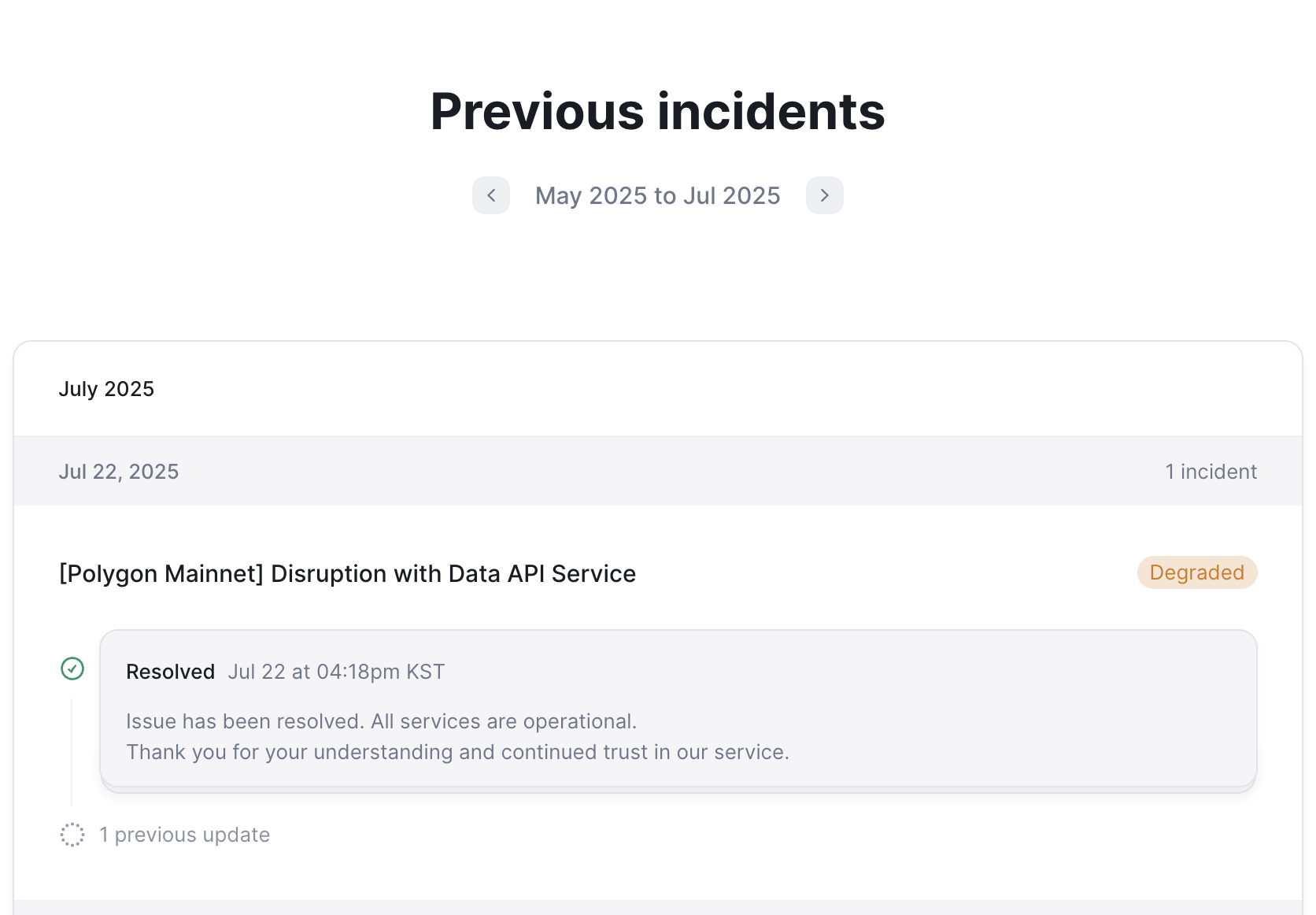
Task: Select the May 2025 to Jul 2025 label
Action: pyautogui.click(x=657, y=195)
